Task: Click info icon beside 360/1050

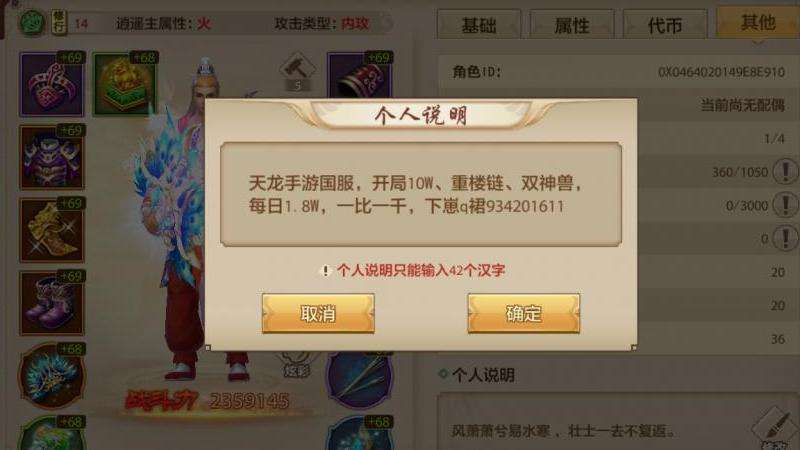Action: (x=786, y=171)
